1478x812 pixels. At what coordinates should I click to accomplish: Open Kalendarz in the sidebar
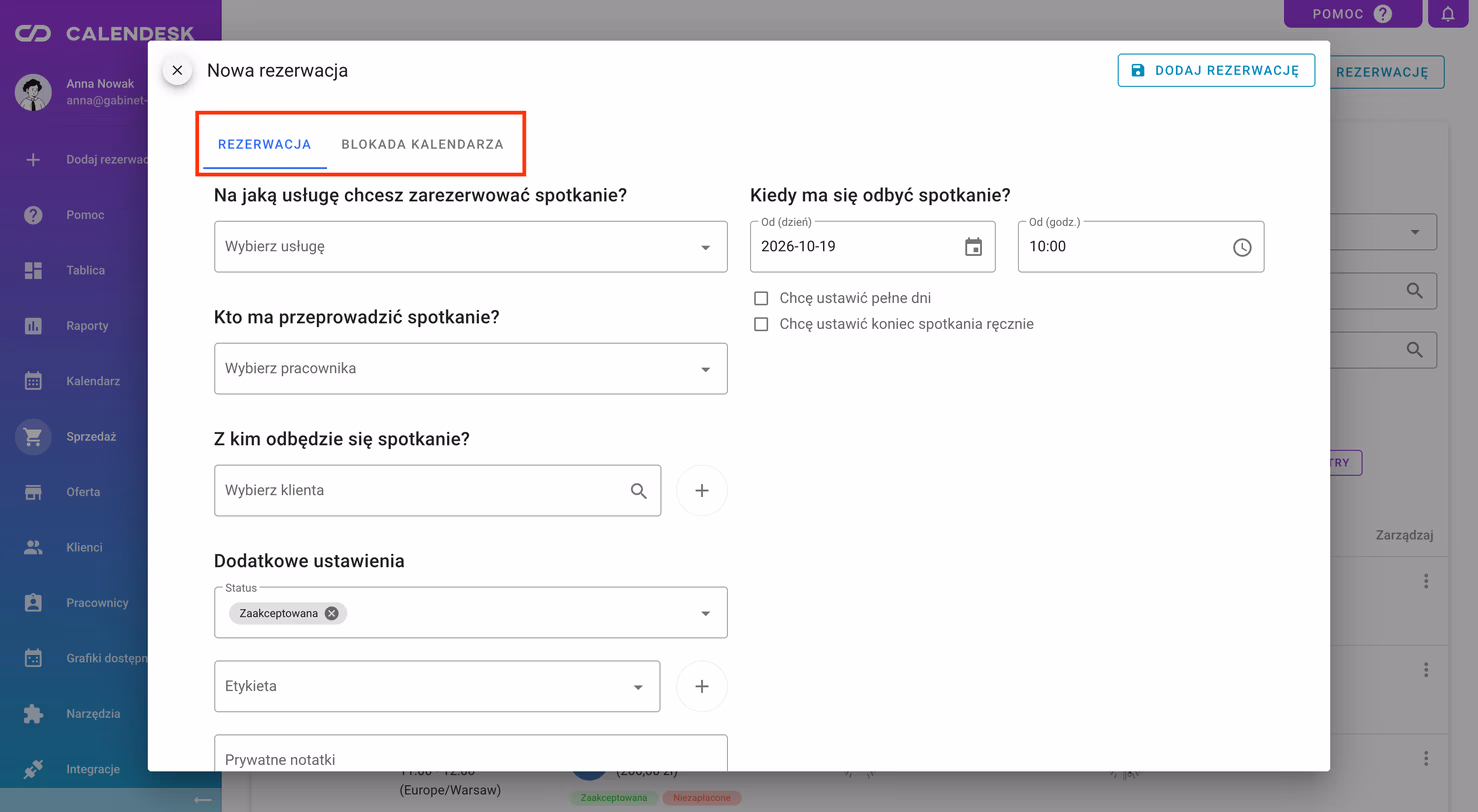74,381
